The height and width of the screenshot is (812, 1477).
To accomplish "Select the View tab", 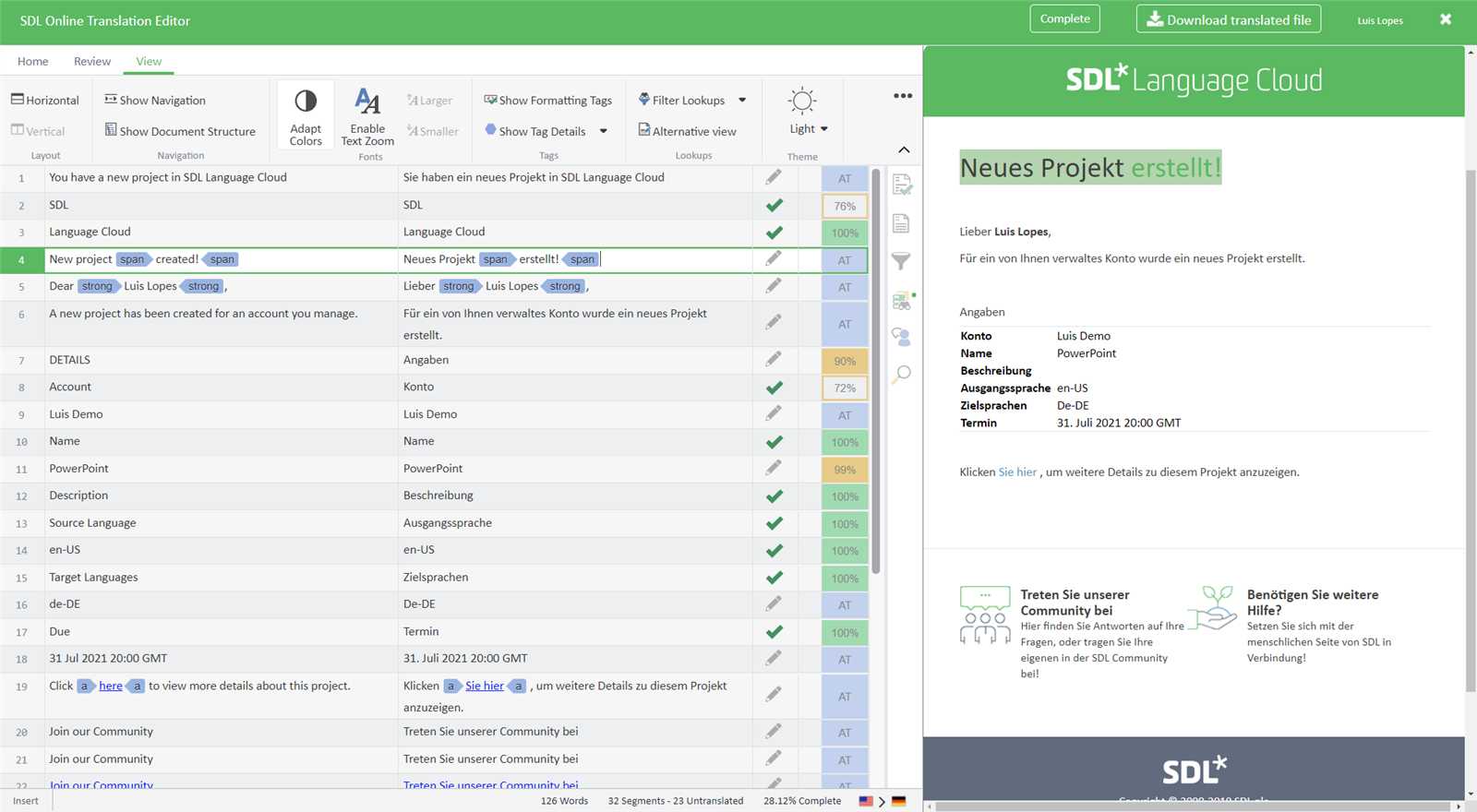I will (149, 61).
